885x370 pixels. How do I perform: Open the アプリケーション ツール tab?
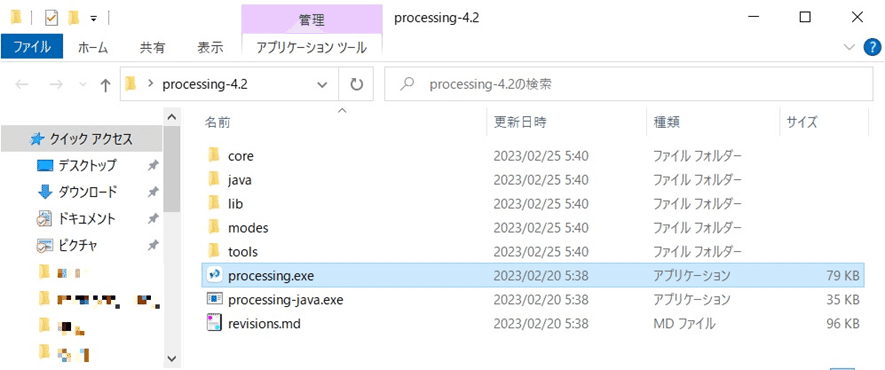pyautogui.click(x=312, y=48)
